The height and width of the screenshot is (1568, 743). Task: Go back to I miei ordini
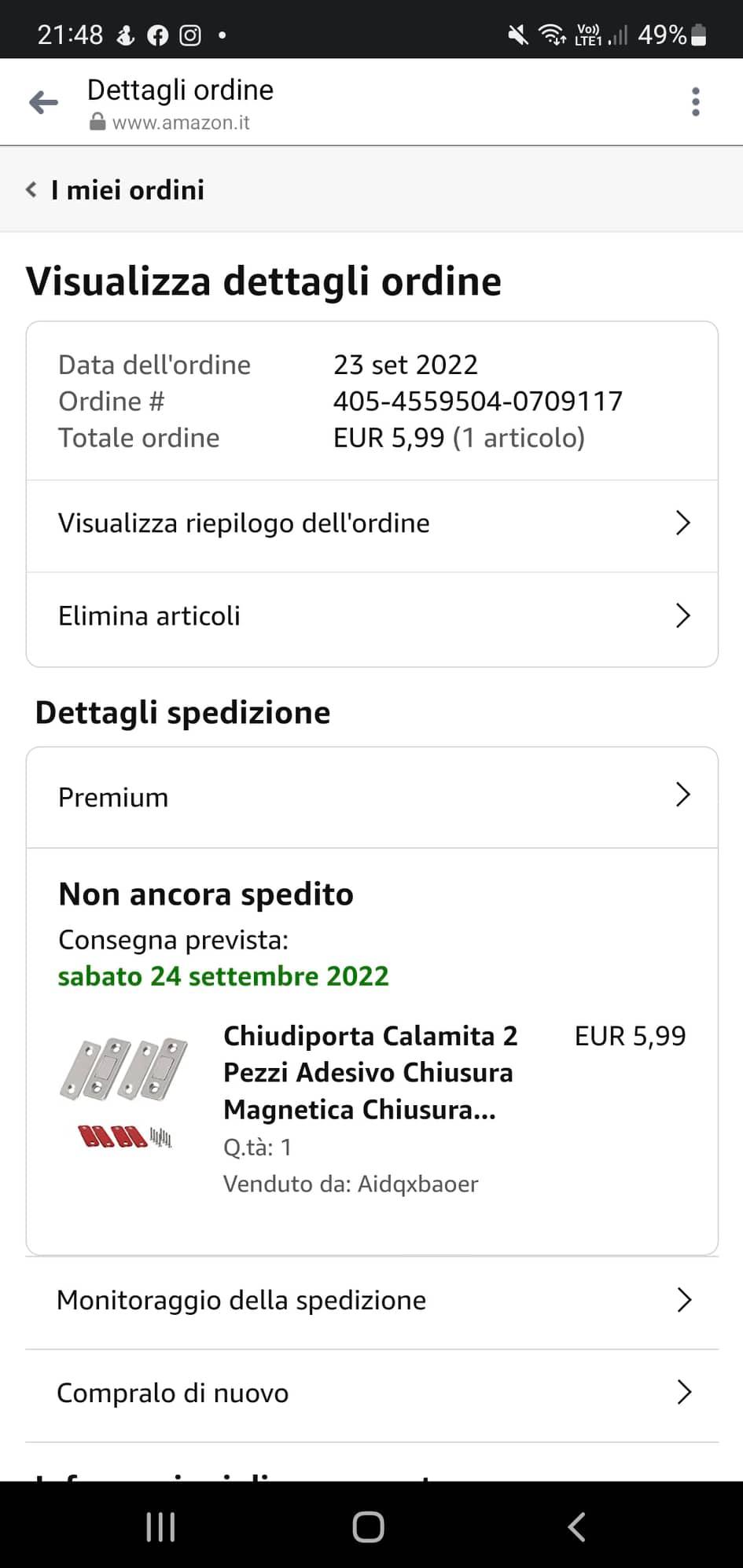116,190
